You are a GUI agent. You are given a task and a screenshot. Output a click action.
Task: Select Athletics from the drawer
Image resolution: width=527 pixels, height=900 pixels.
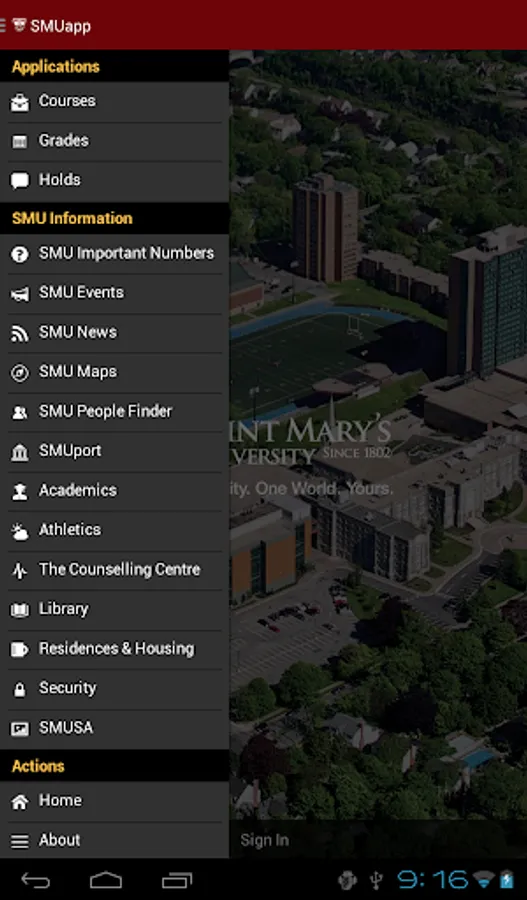click(114, 532)
